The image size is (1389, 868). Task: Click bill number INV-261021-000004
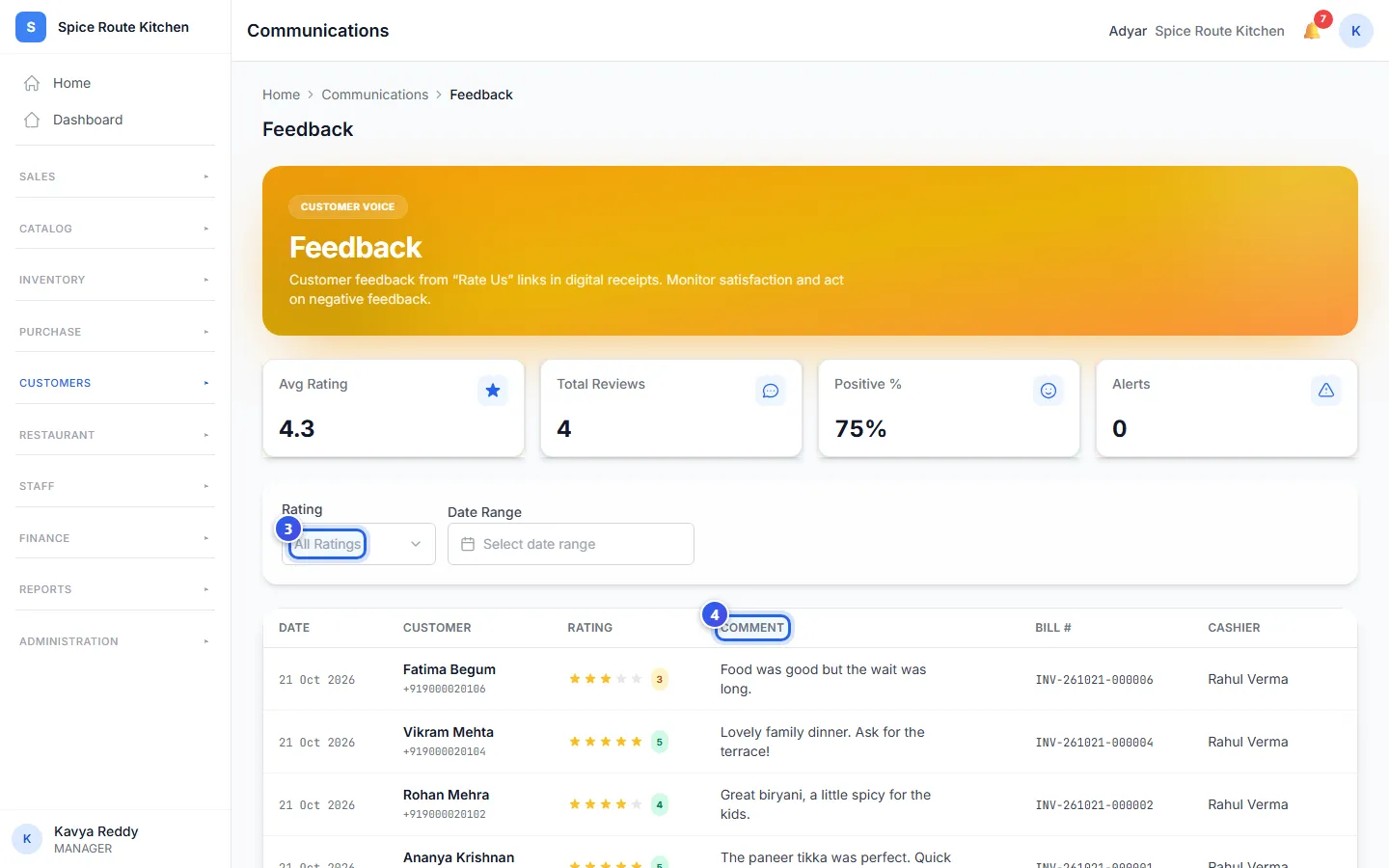[1094, 743]
